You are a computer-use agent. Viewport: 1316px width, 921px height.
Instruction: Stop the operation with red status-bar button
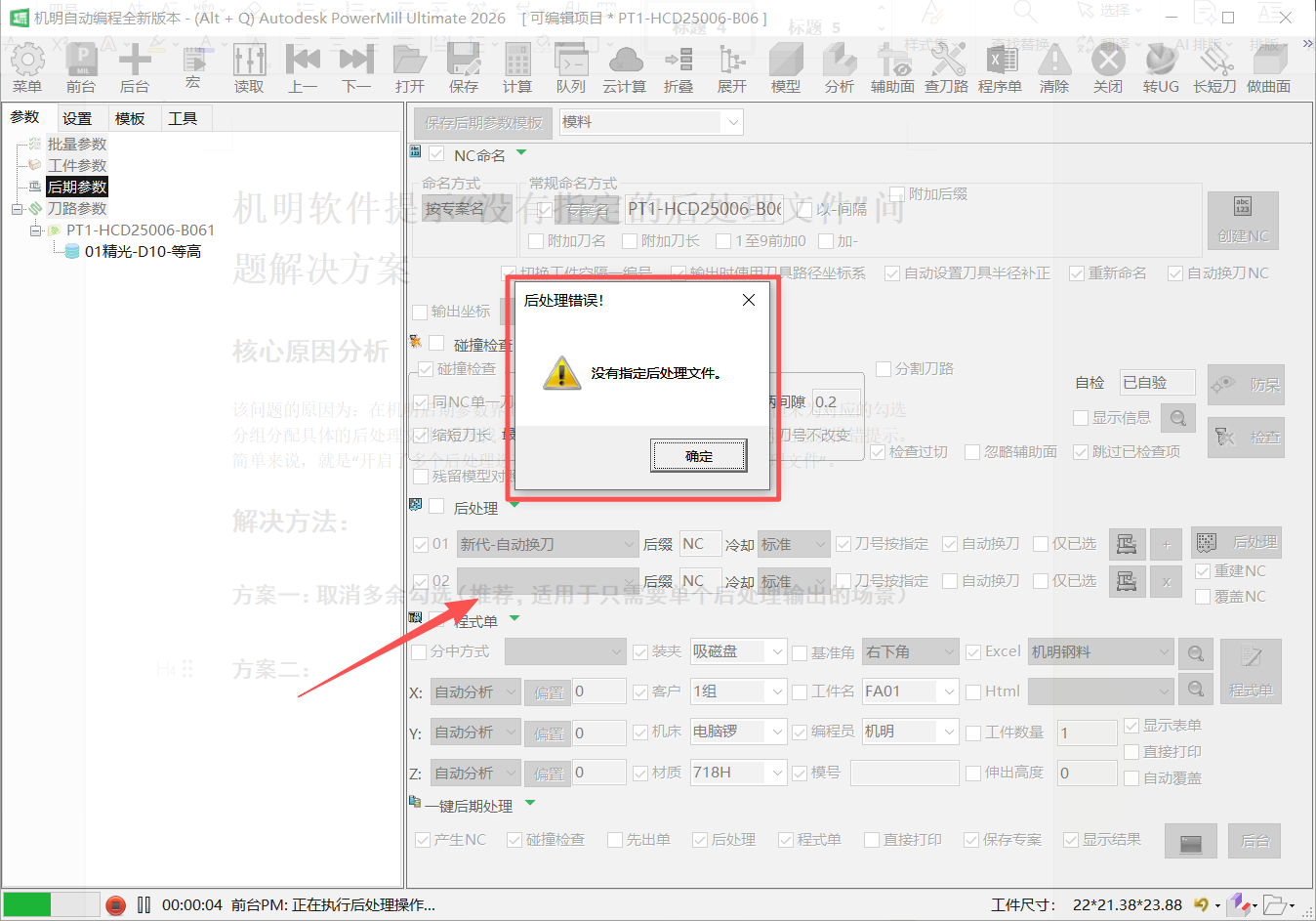115,905
